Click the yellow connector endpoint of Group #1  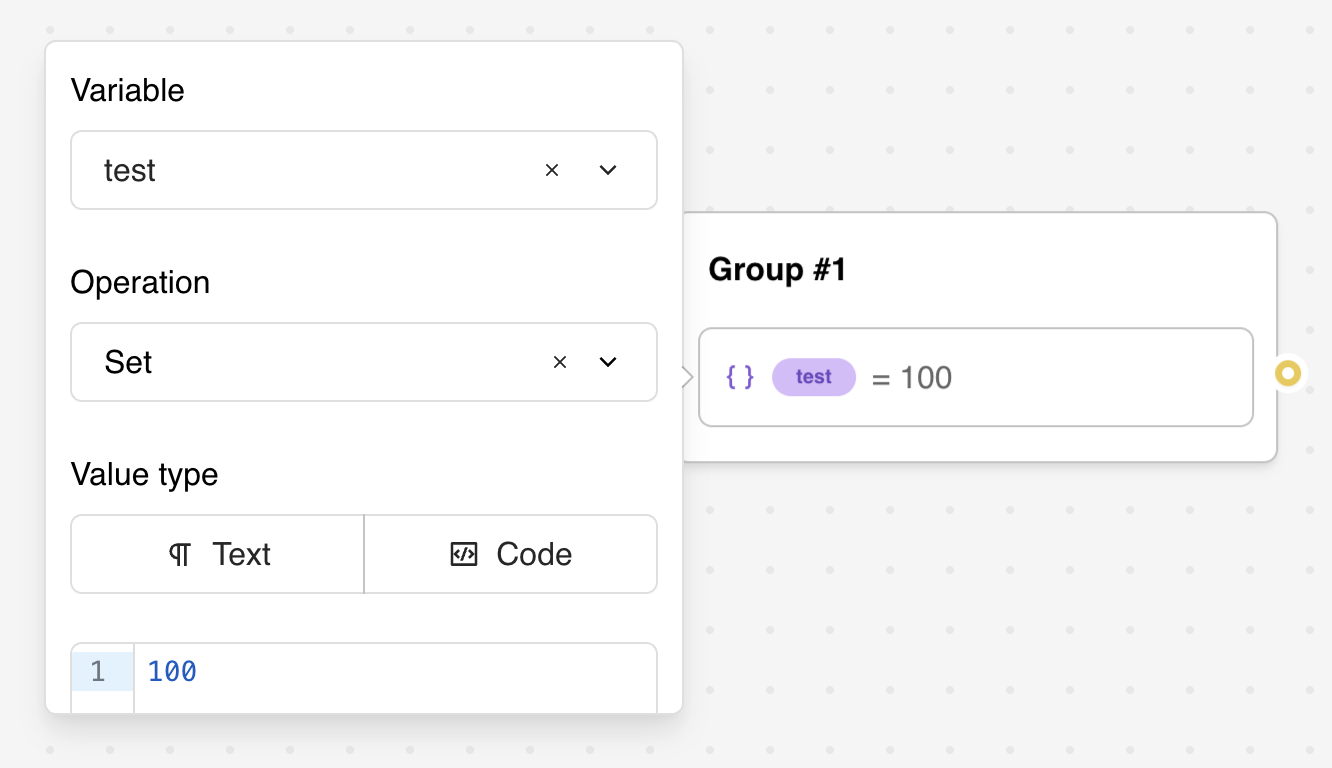pyautogui.click(x=1288, y=374)
